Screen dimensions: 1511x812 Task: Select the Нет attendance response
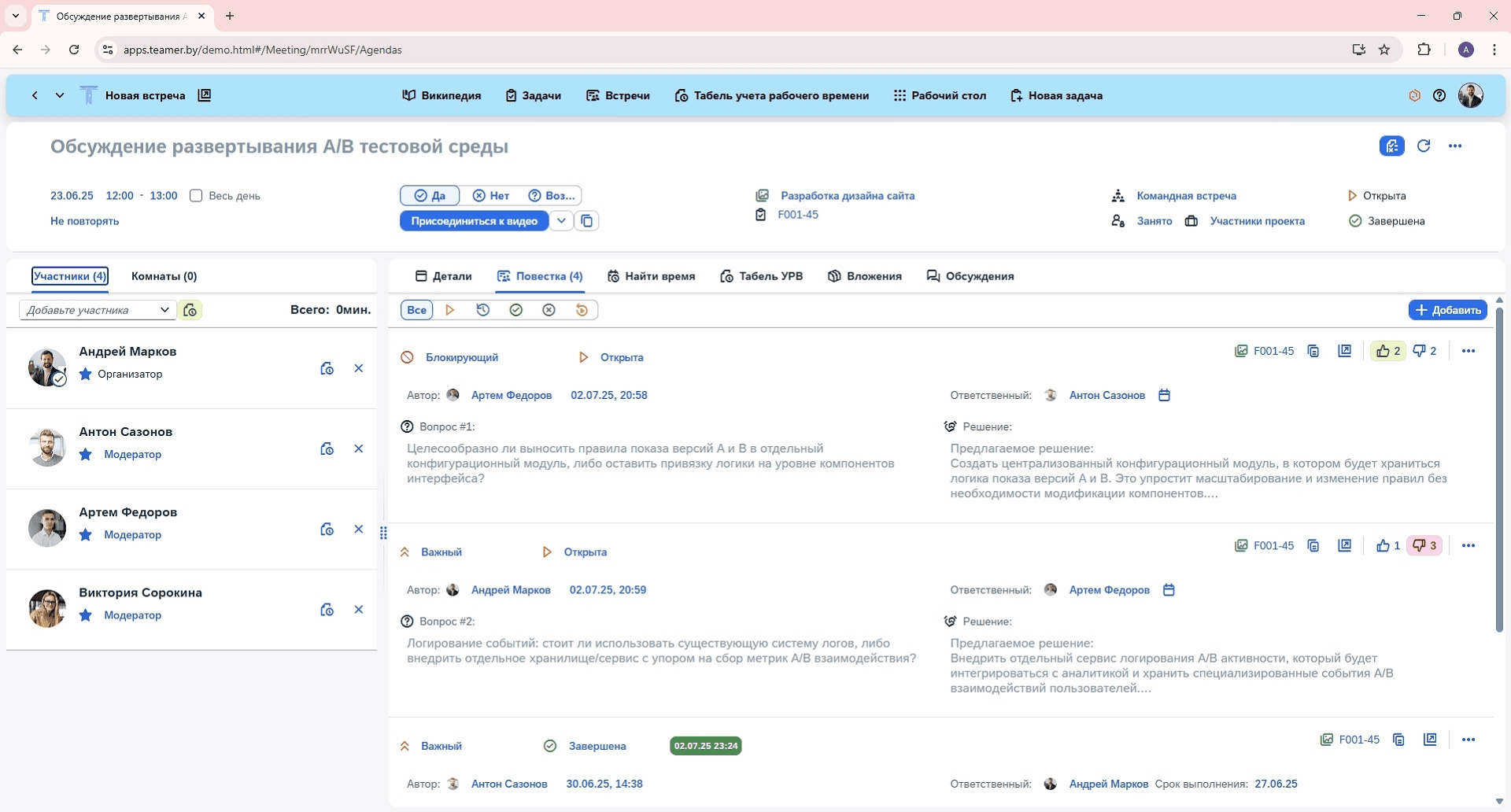click(491, 196)
